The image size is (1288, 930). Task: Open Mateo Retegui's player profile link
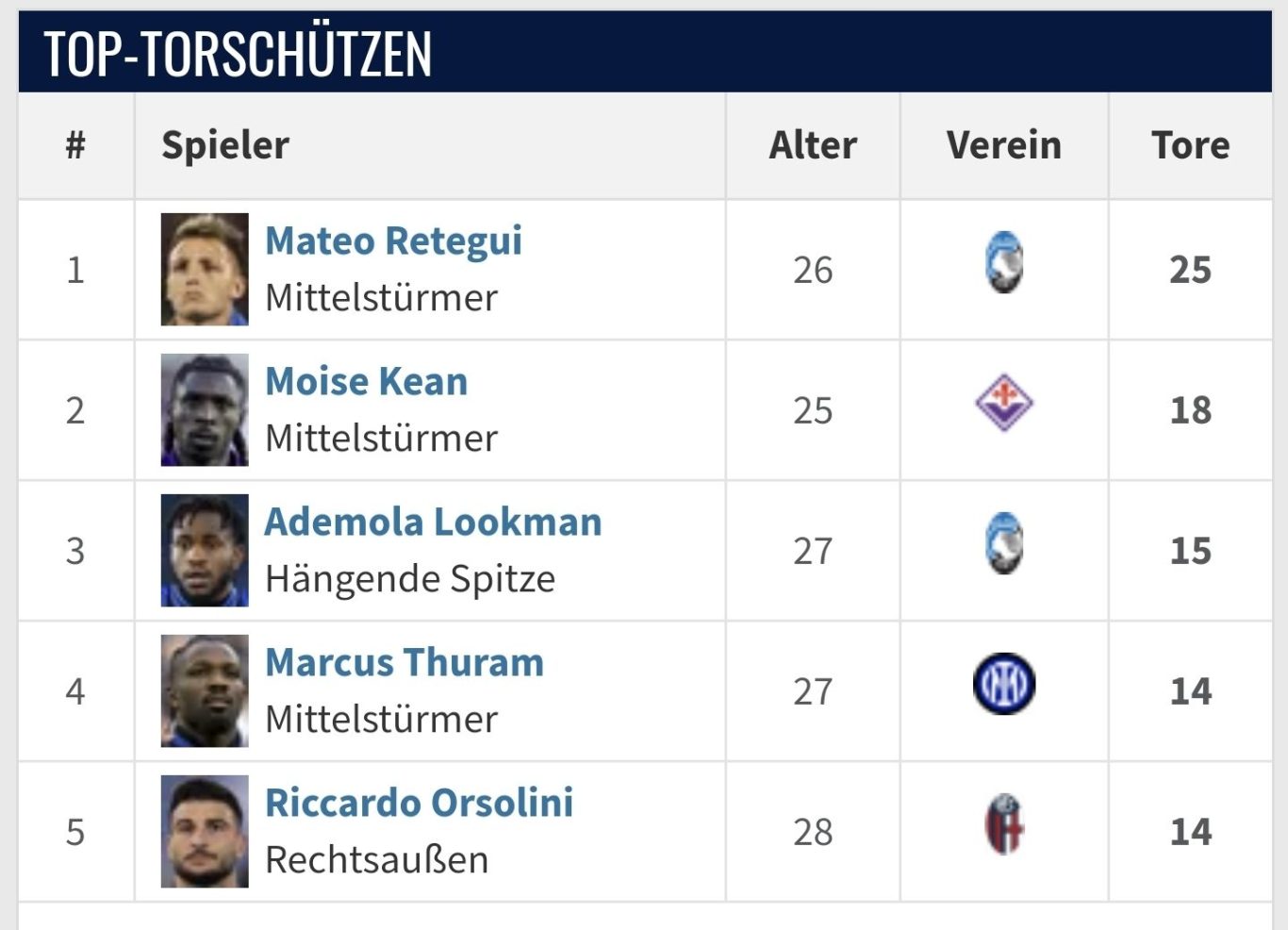click(x=393, y=241)
